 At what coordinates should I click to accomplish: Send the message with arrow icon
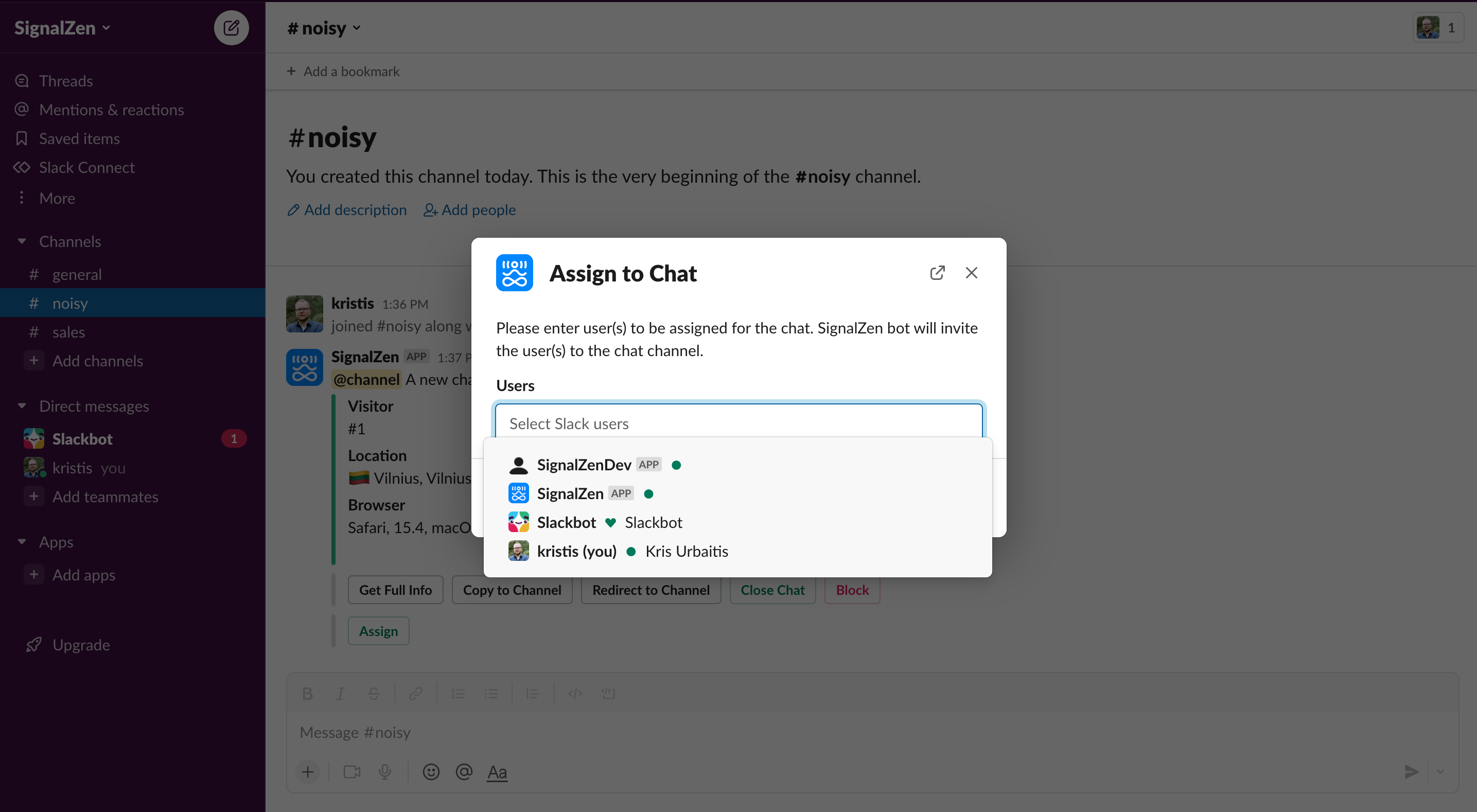pos(1412,772)
